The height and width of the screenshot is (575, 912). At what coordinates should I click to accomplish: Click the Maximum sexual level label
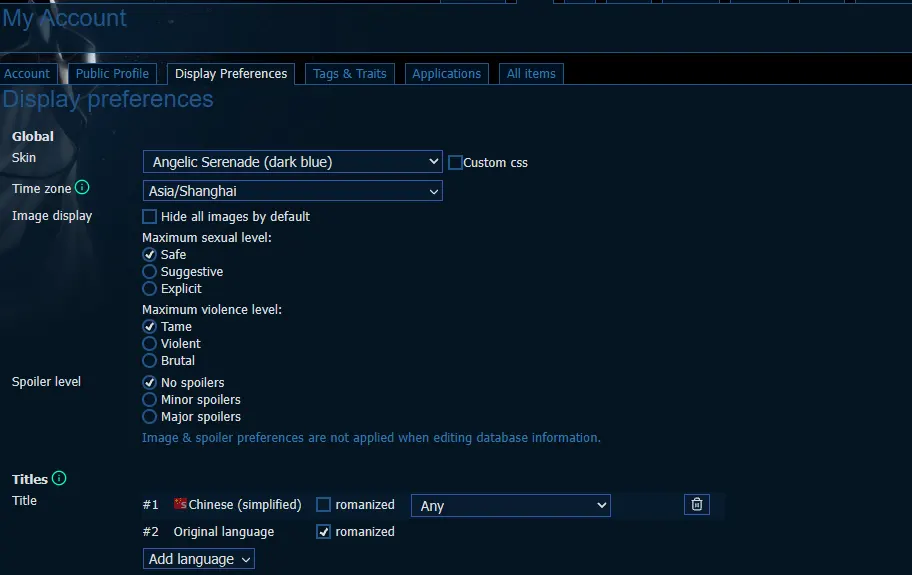coord(206,237)
